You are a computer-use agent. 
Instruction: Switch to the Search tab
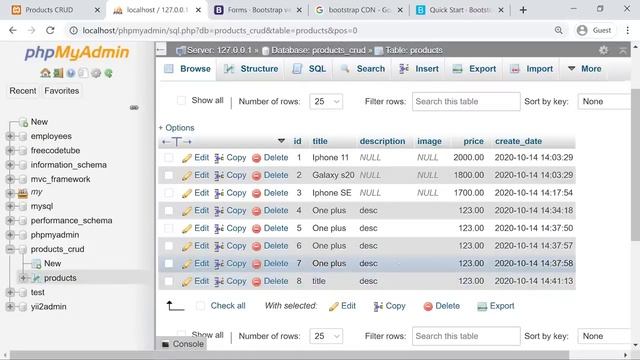point(362,69)
